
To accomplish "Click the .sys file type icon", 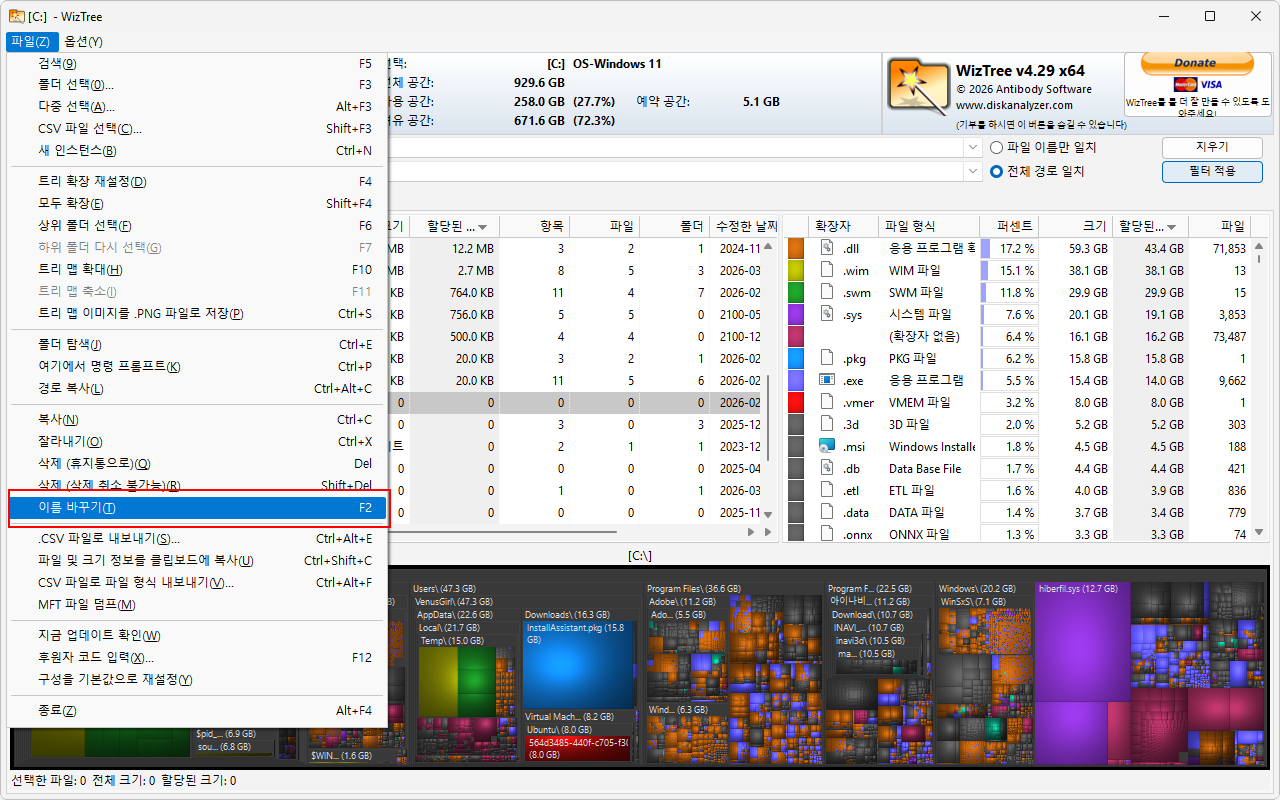I will coord(827,313).
